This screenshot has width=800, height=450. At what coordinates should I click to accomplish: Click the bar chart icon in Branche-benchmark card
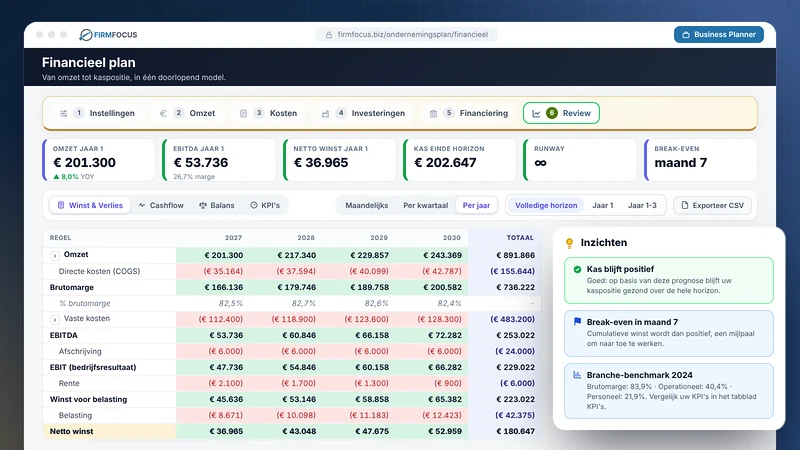click(577, 374)
